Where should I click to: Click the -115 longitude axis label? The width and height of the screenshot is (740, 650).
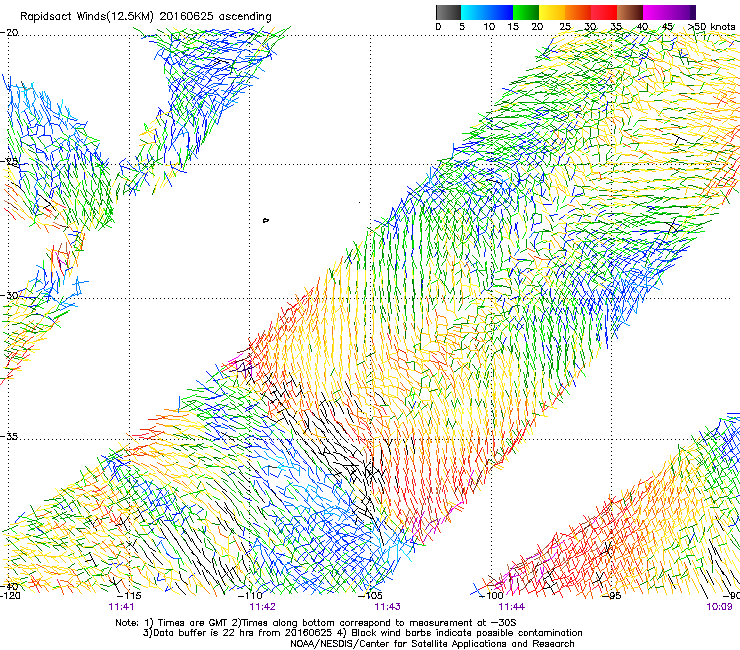[x=128, y=595]
